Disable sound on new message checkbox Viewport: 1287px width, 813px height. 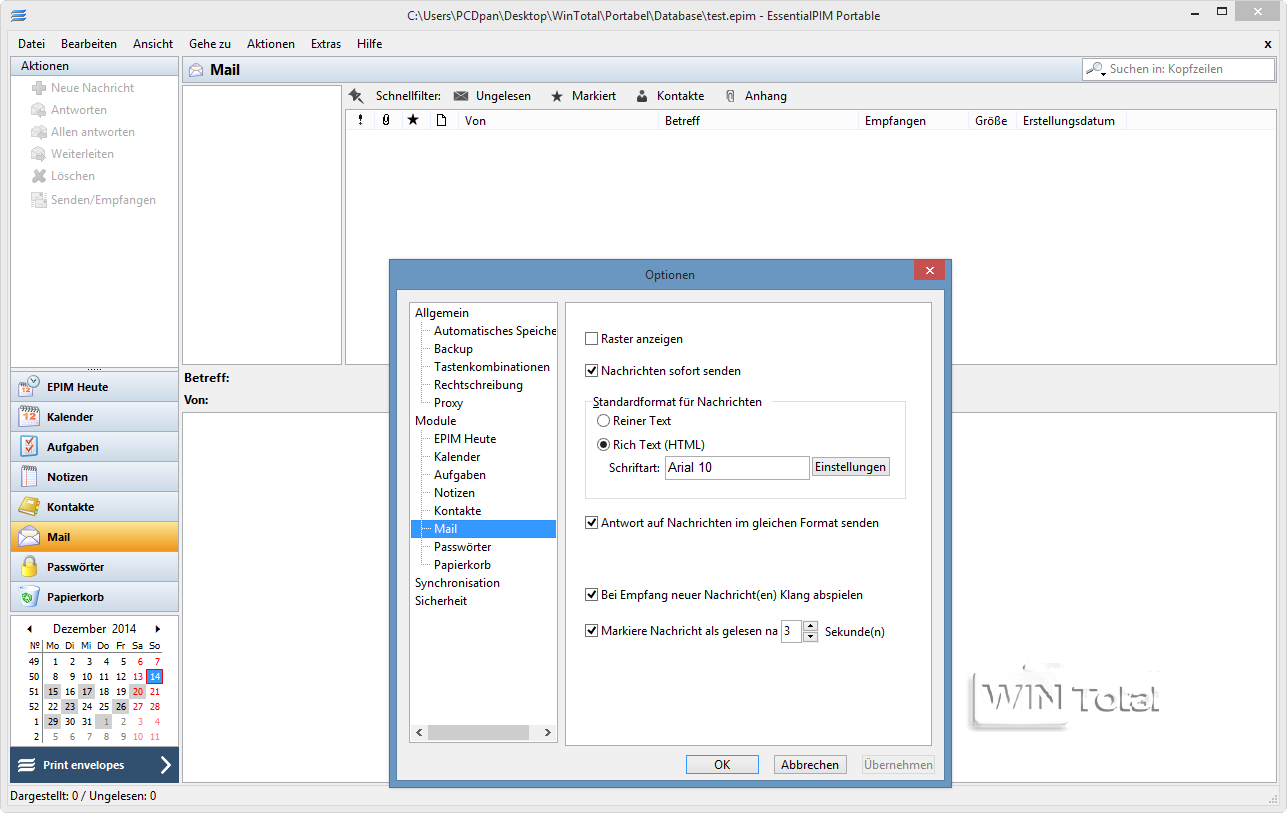(592, 595)
